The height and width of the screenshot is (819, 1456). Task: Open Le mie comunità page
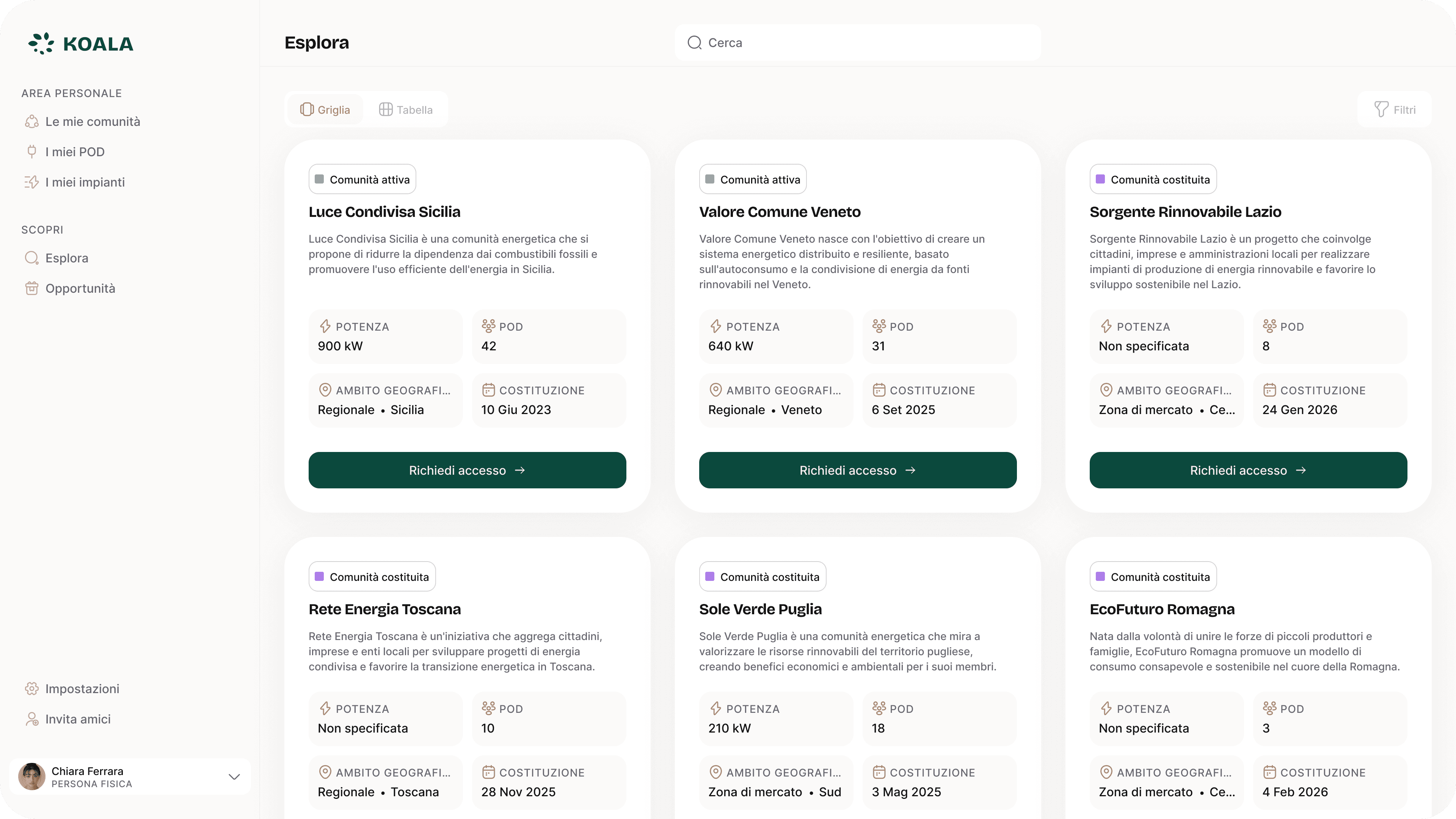83,121
